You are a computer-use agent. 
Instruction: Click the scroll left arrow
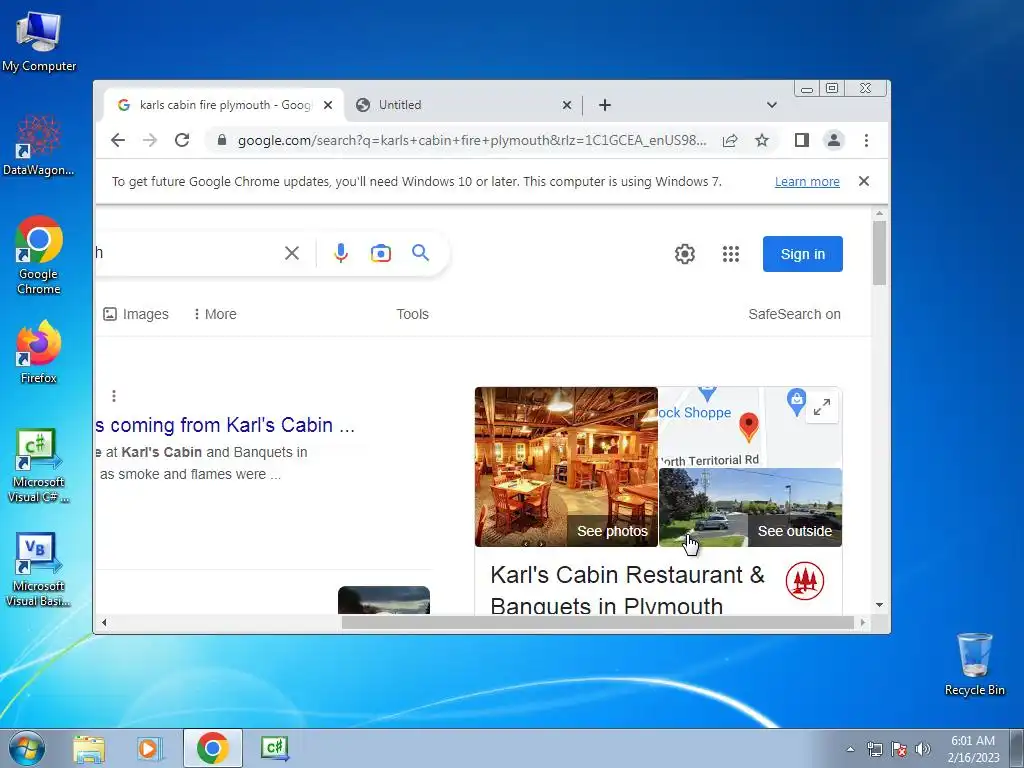click(x=104, y=622)
